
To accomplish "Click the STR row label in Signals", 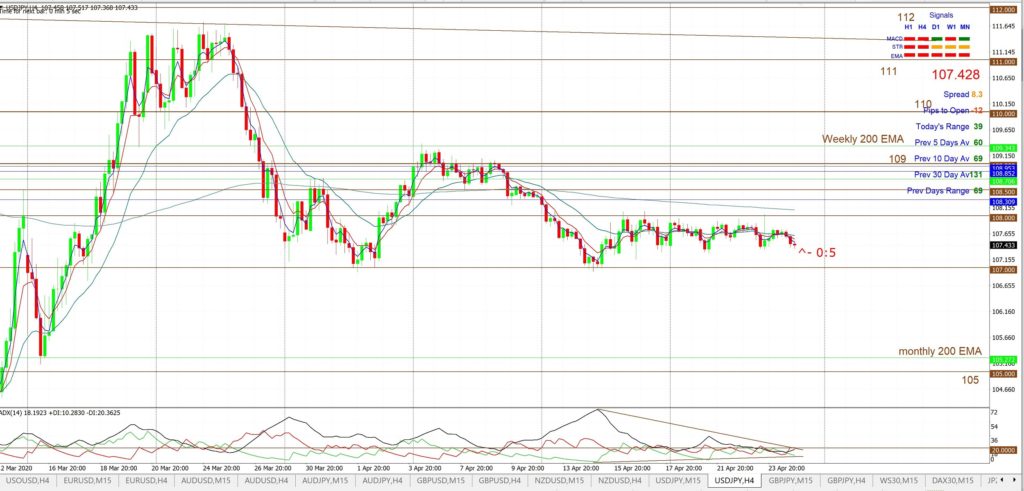I will point(896,47).
